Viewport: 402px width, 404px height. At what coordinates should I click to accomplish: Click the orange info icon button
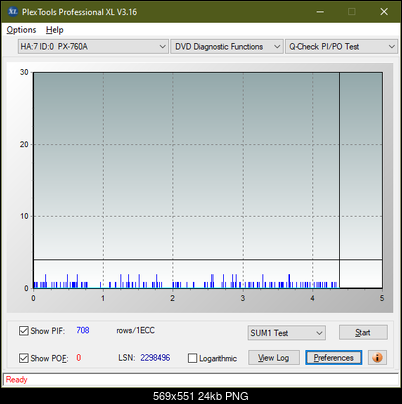click(x=377, y=358)
